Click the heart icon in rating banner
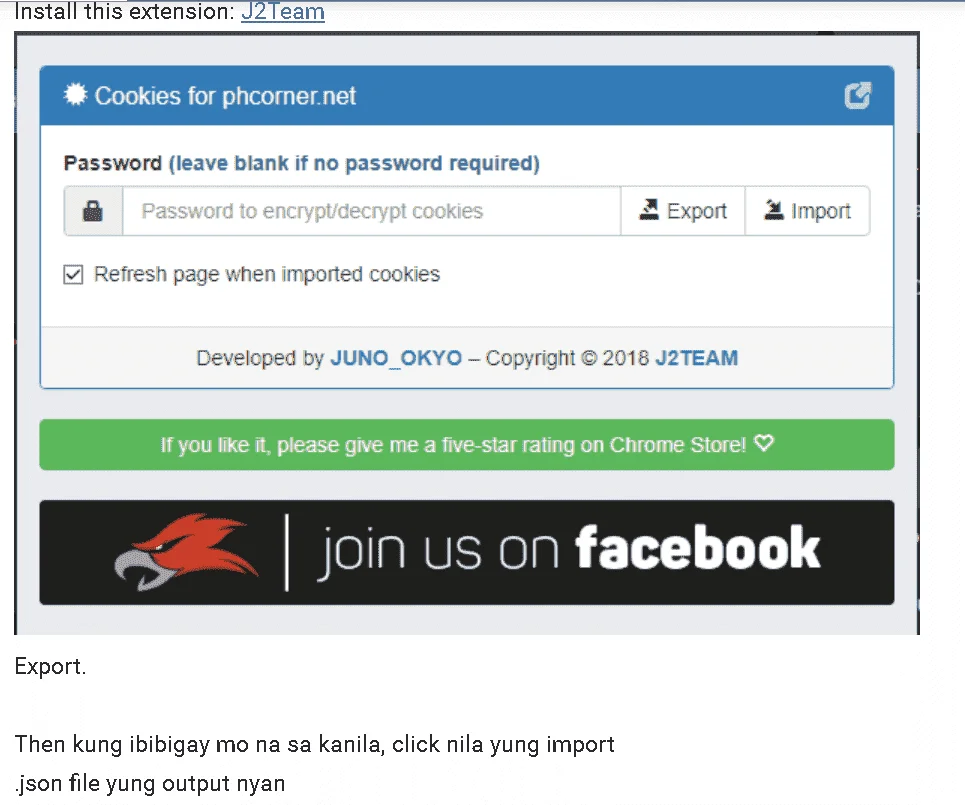This screenshot has width=965, height=805. coord(764,443)
